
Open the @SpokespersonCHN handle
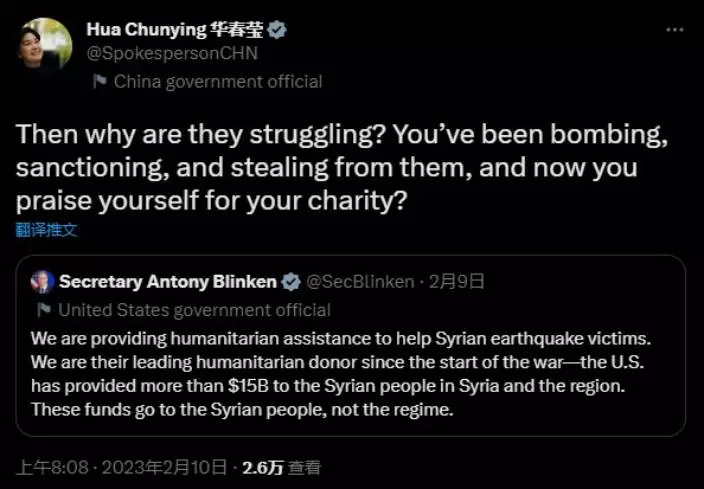click(172, 54)
